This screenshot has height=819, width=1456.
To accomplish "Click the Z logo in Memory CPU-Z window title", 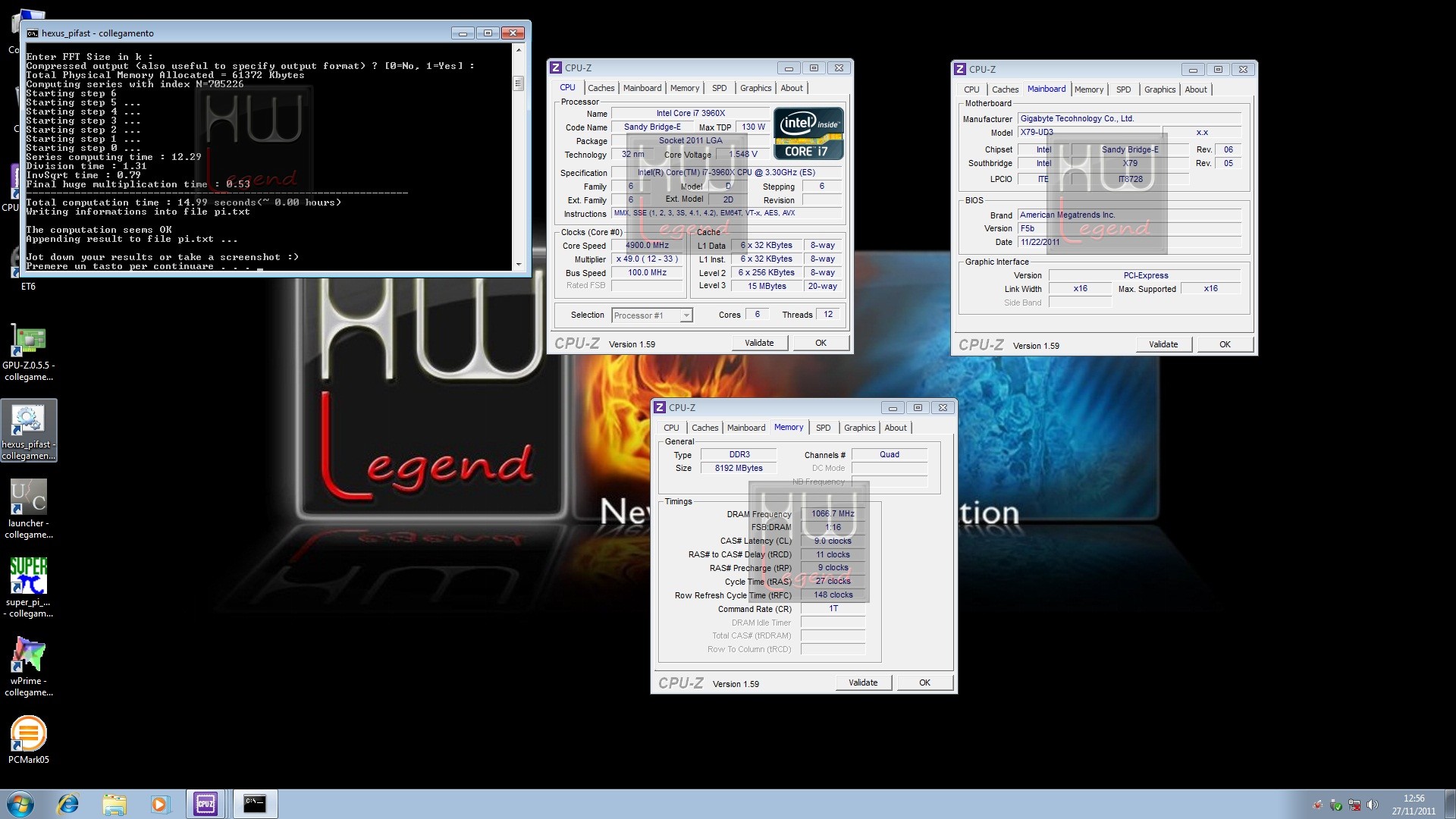I will (x=660, y=407).
